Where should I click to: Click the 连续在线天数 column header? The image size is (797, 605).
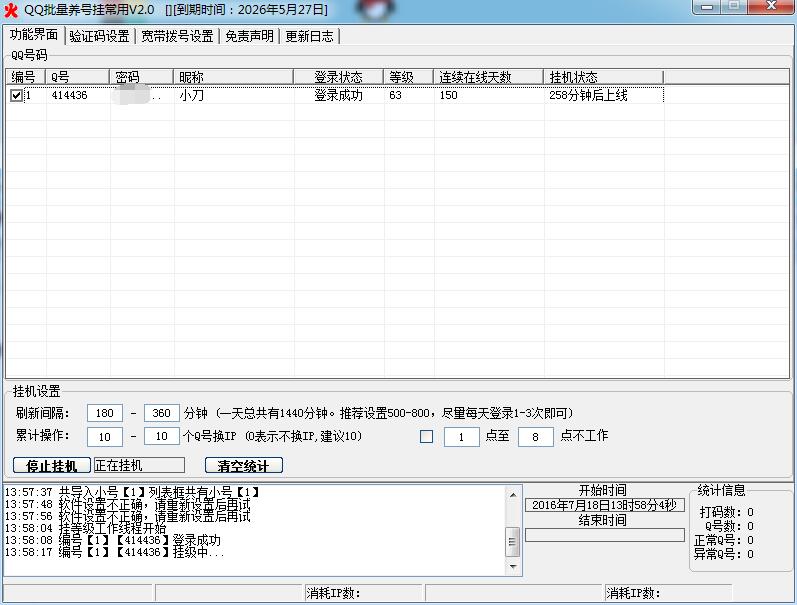tap(488, 77)
